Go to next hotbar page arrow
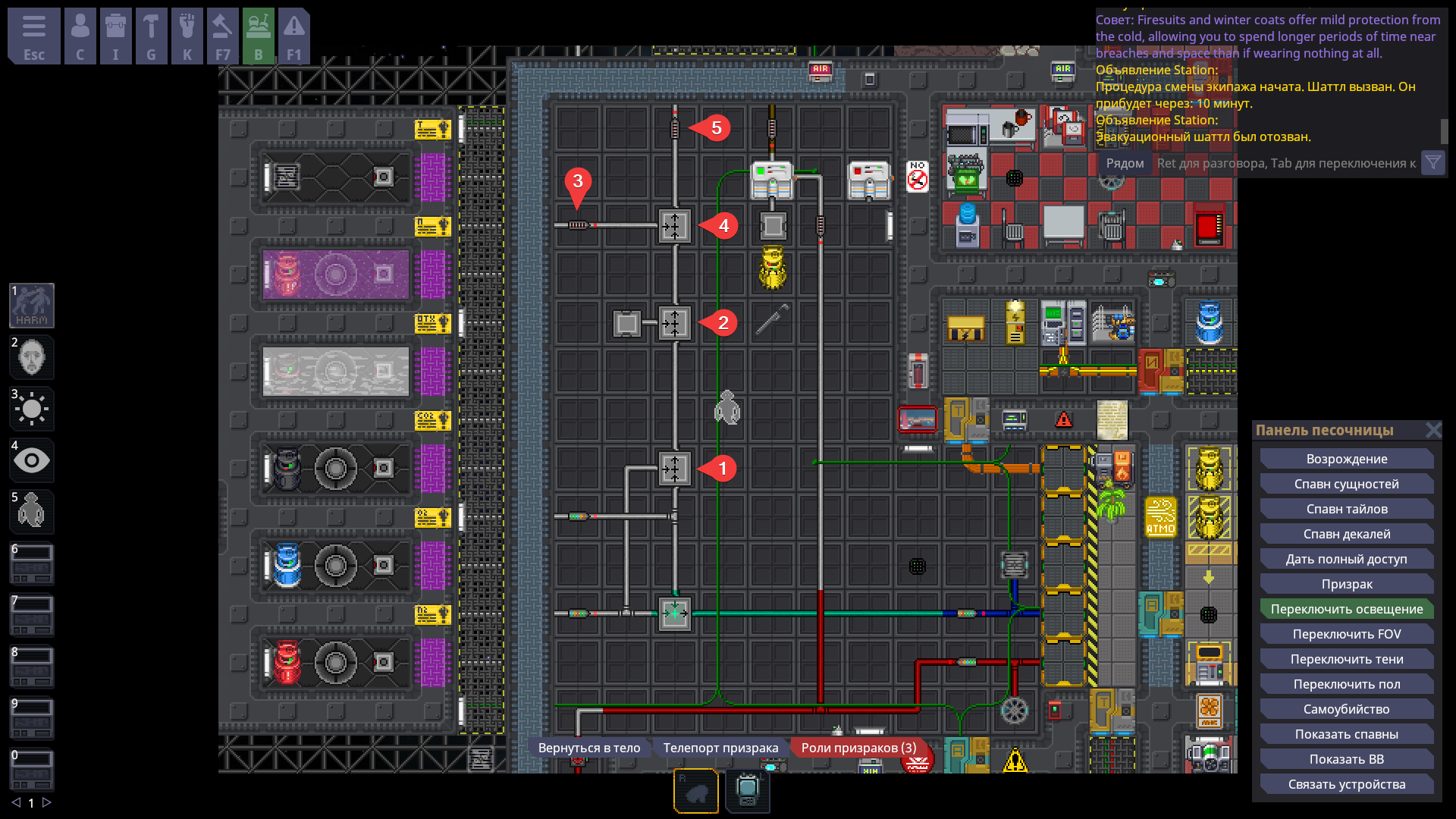Screen dimensions: 1456x819 [47, 802]
